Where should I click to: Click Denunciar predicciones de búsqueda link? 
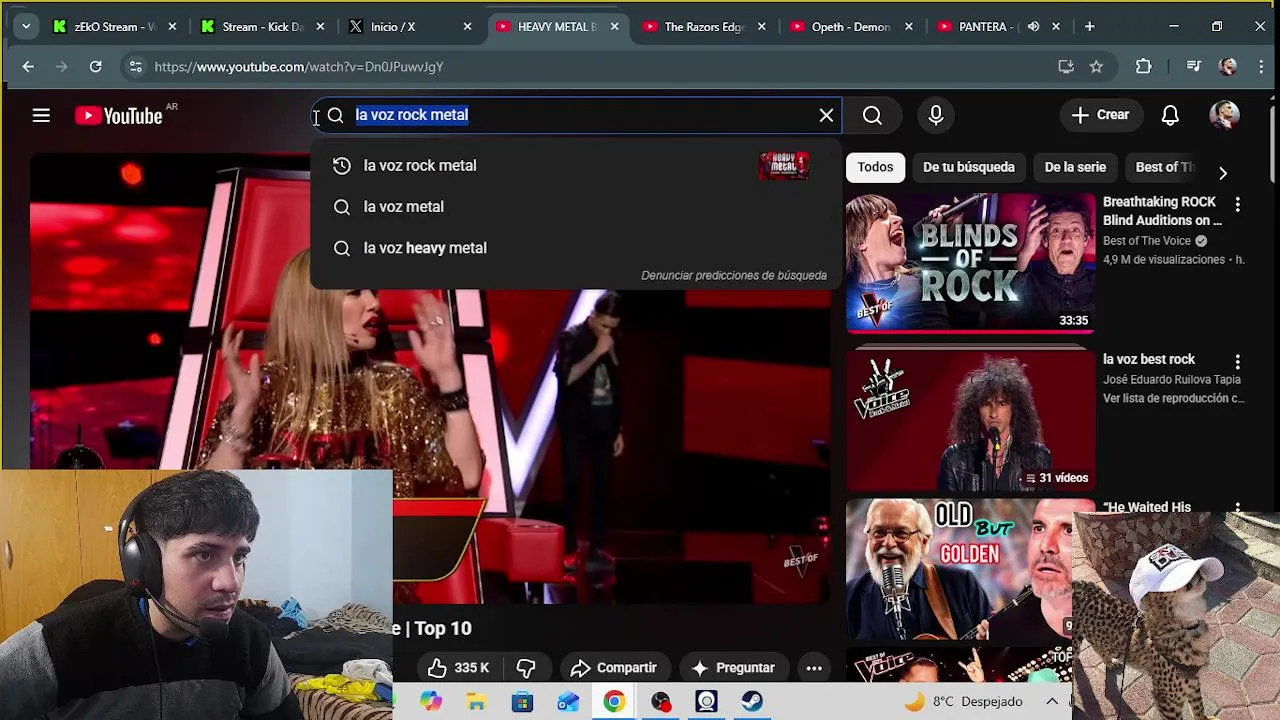coord(734,275)
